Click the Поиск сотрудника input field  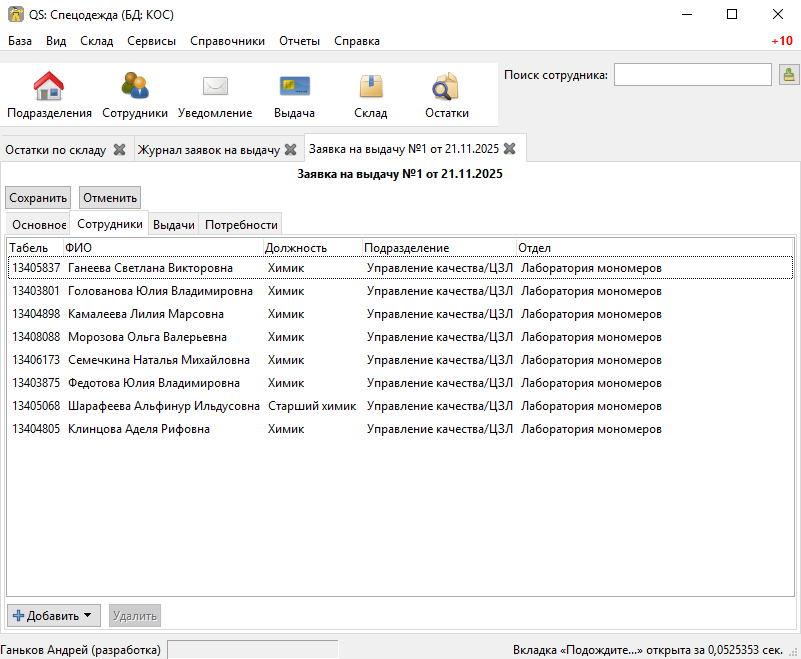point(692,75)
